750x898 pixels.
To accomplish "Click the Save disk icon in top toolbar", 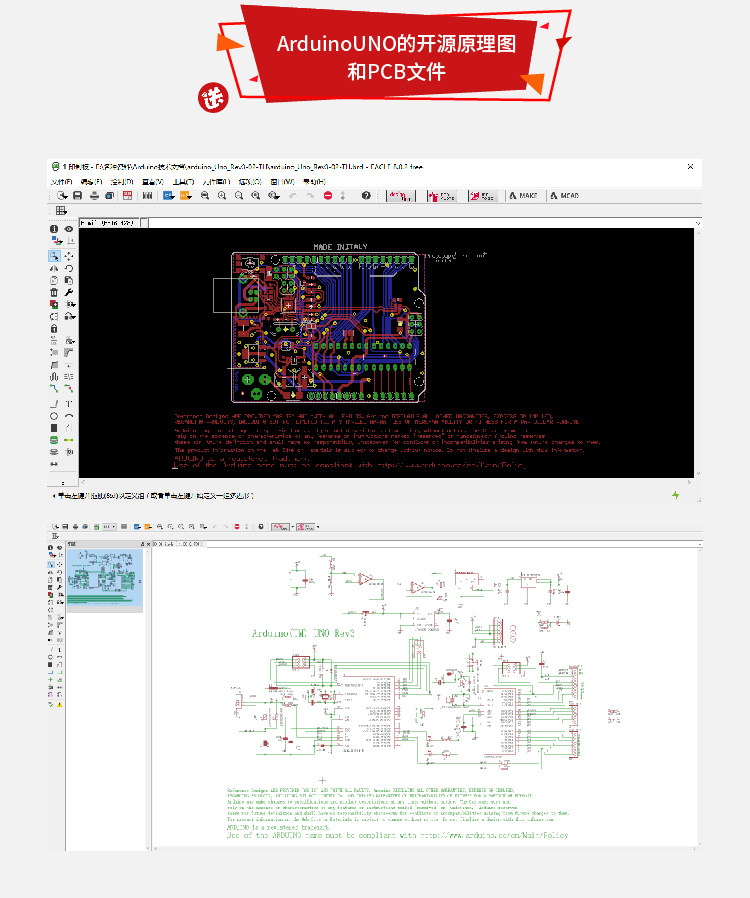I will point(77,196).
